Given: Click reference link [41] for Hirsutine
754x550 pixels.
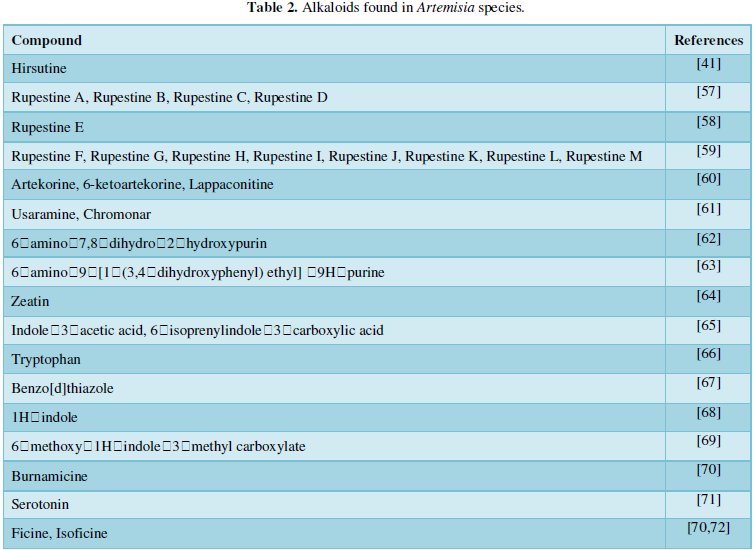Looking at the screenshot, I should click(709, 63).
